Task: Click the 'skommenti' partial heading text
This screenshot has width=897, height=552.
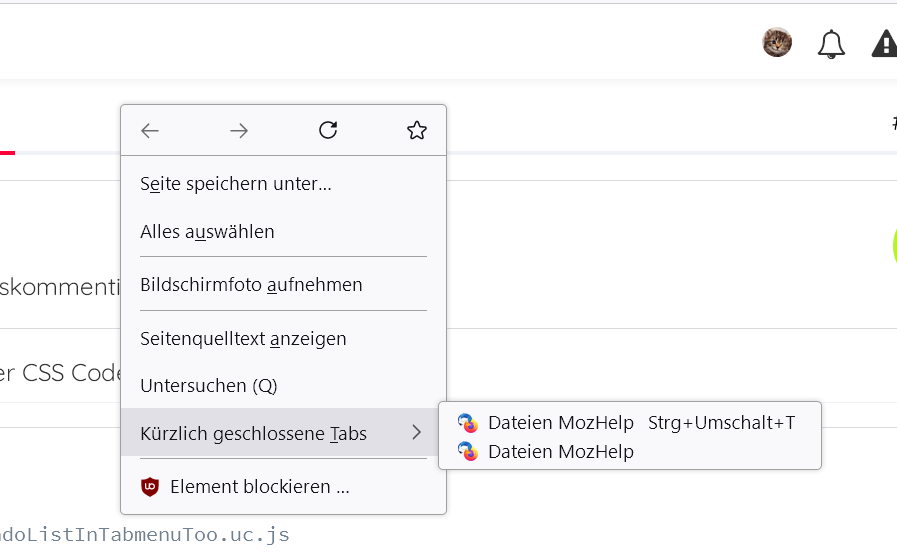Action: [60, 288]
